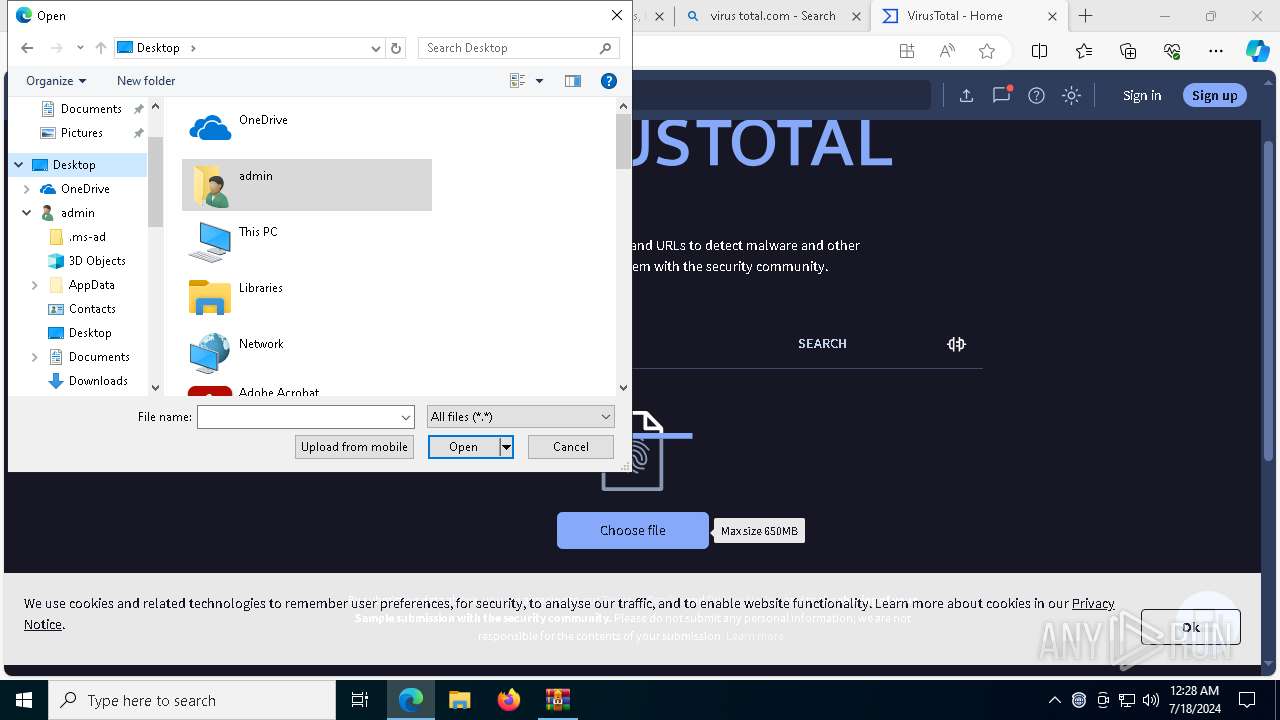Viewport: 1280px width, 720px height.
Task: Open Read aloud icon in Edge
Action: (x=947, y=51)
